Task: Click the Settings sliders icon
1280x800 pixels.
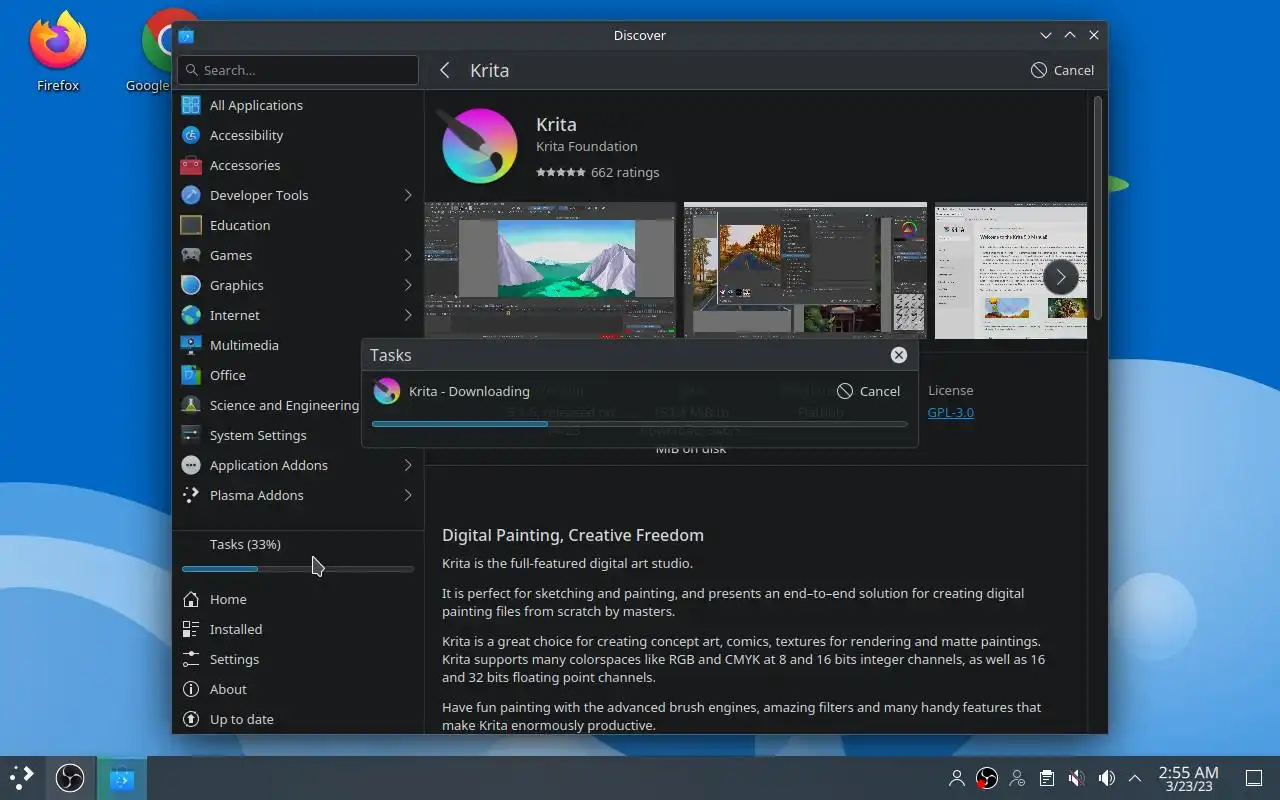Action: [x=191, y=659]
